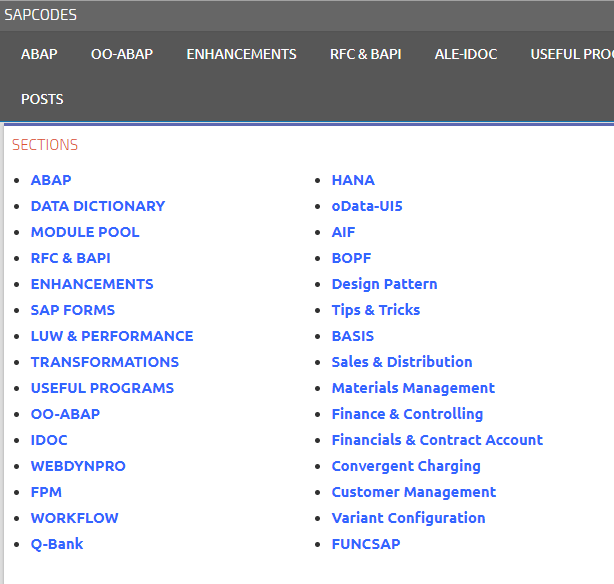
Task: Visit the BASIS section
Action: (x=353, y=336)
